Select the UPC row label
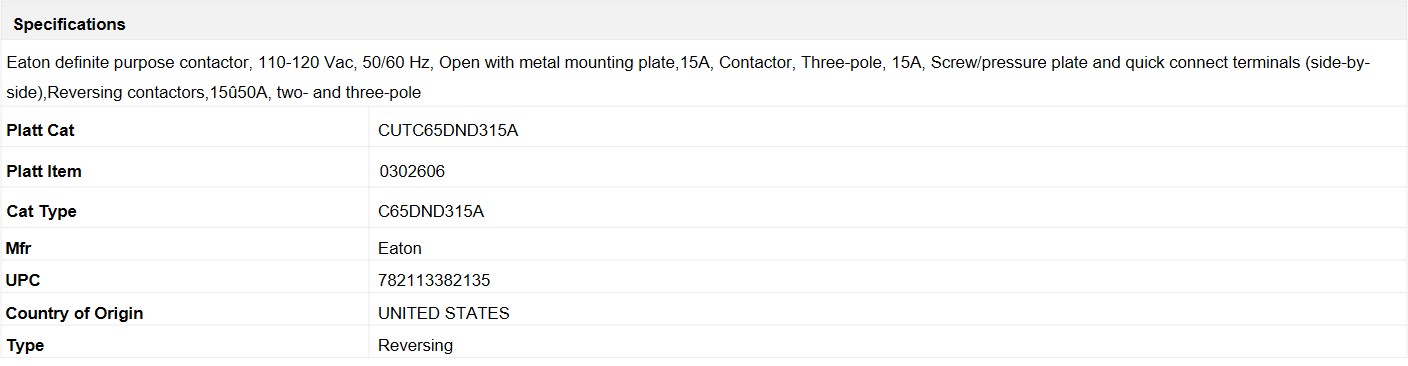 (x=23, y=281)
